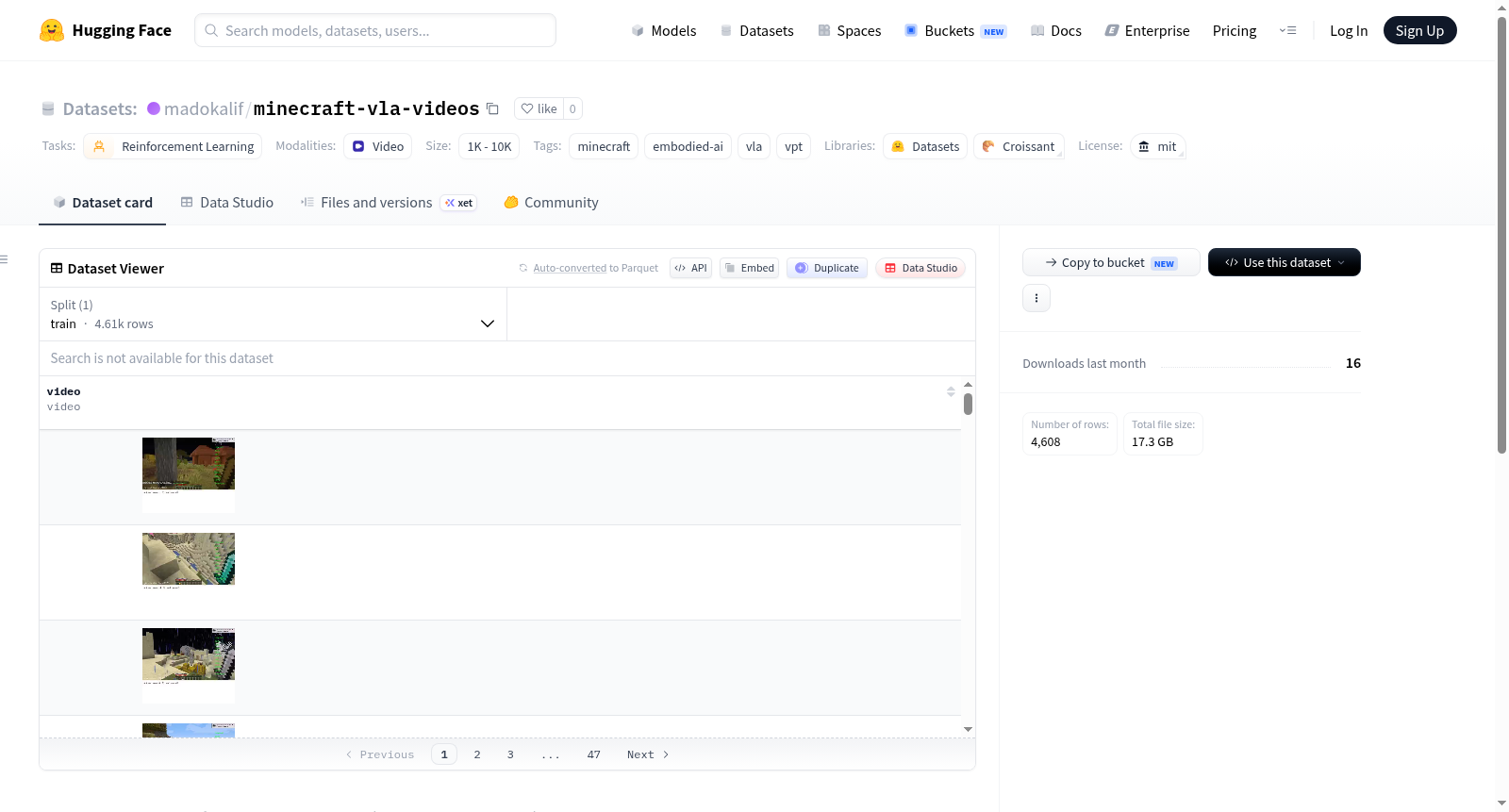This screenshot has height=812, width=1509.
Task: Go to page 2 of the viewer
Action: (x=477, y=754)
